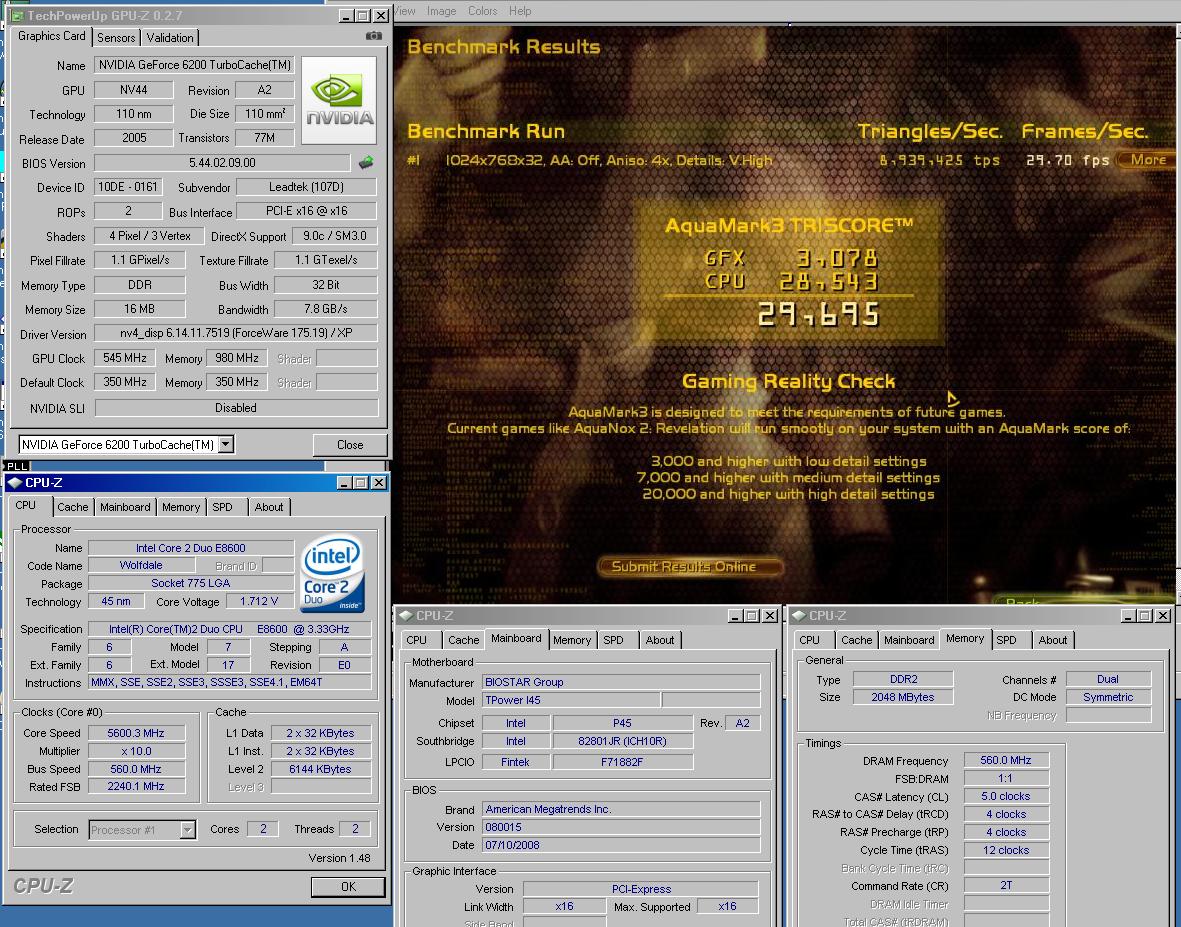Click the Instructions MMX SSE field
Screen dimensions: 1181x927
point(230,682)
